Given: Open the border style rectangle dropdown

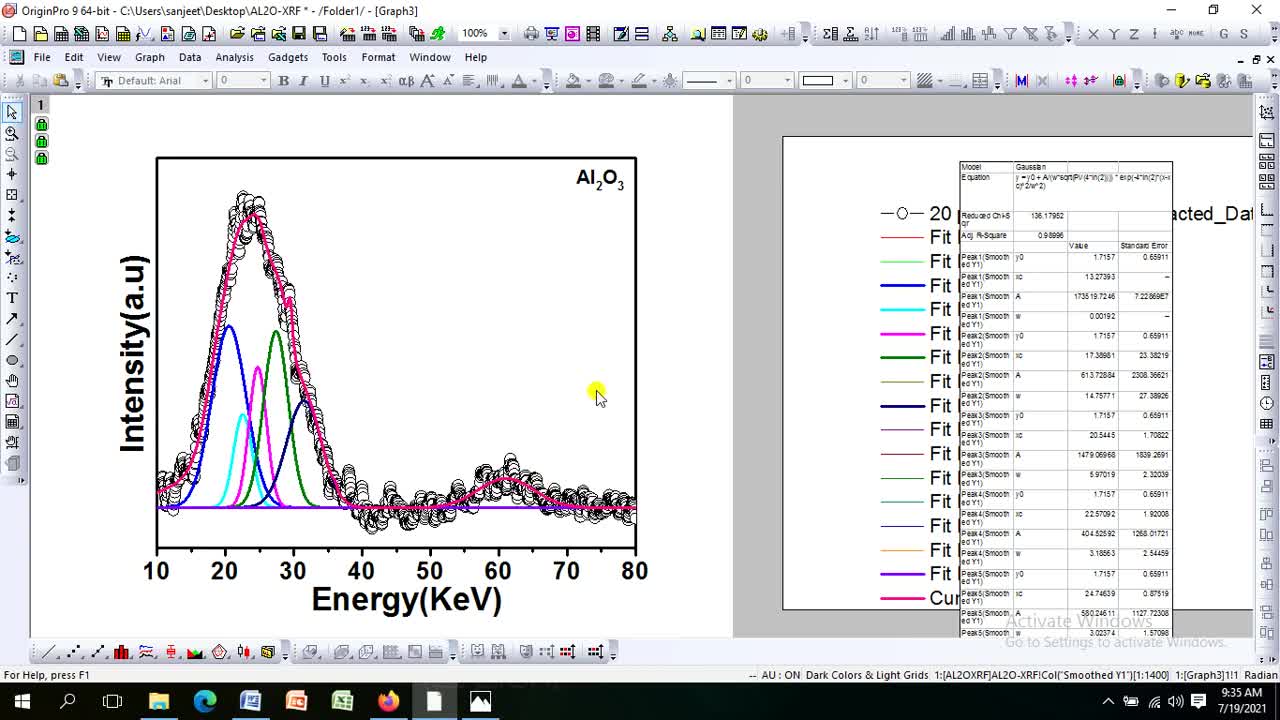Looking at the screenshot, I should (x=845, y=80).
